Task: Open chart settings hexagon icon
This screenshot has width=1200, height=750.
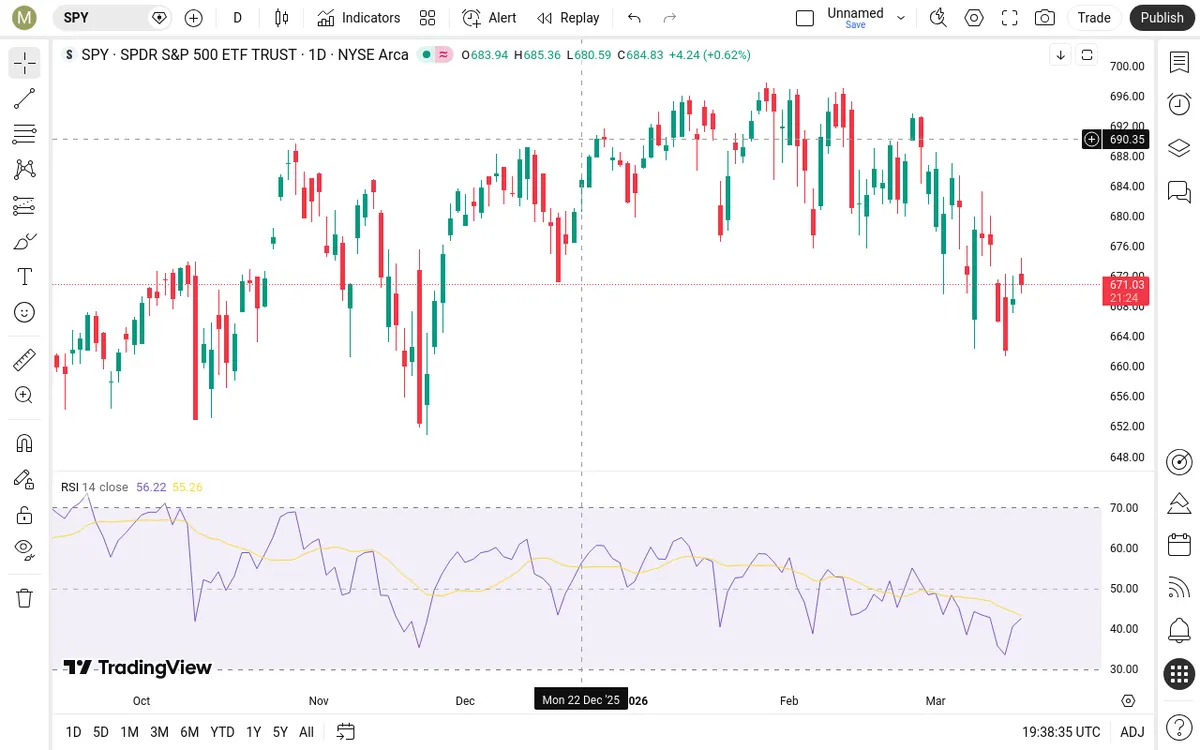Action: pos(974,17)
